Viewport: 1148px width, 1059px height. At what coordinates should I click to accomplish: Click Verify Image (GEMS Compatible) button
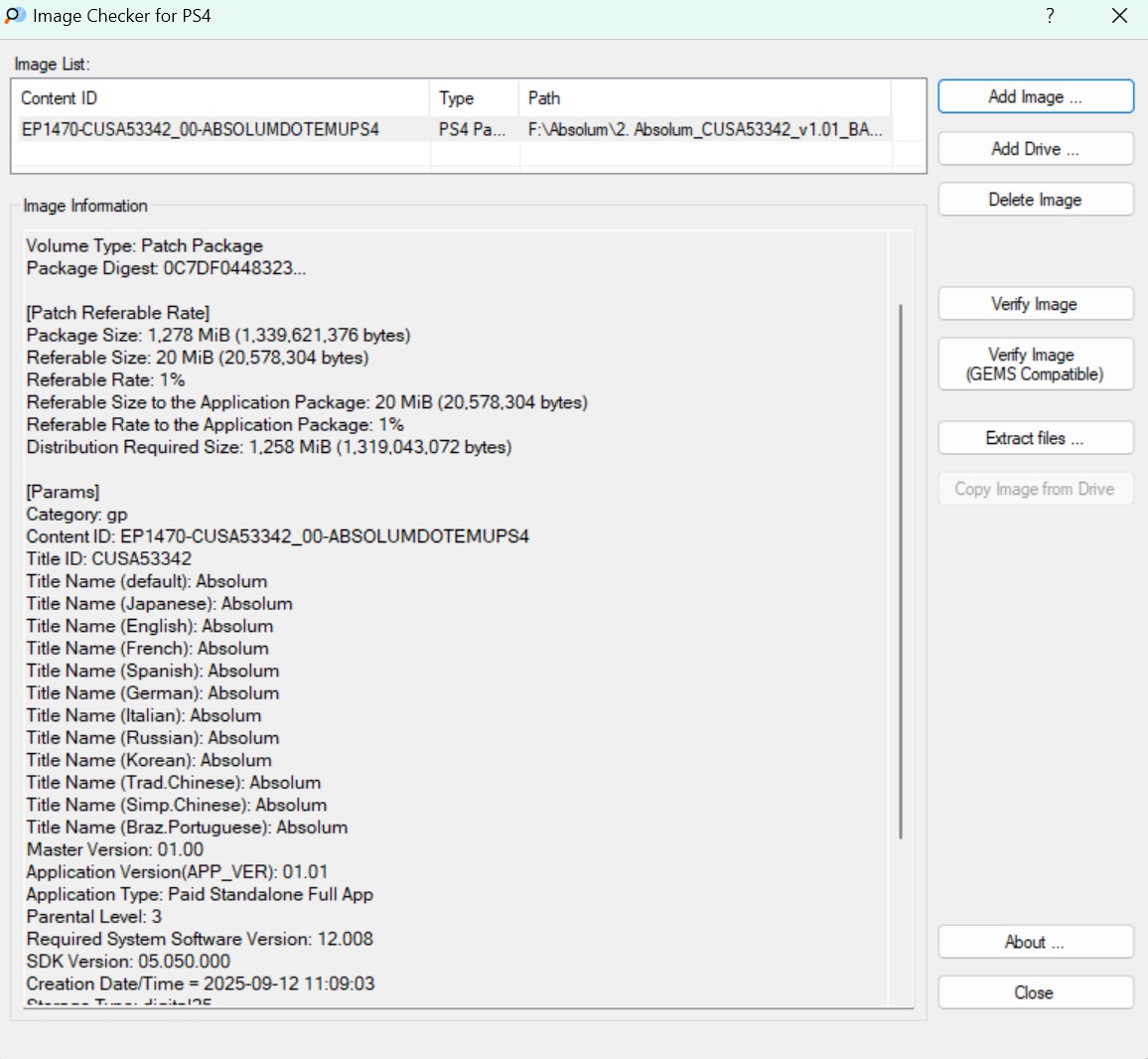[x=1035, y=365]
